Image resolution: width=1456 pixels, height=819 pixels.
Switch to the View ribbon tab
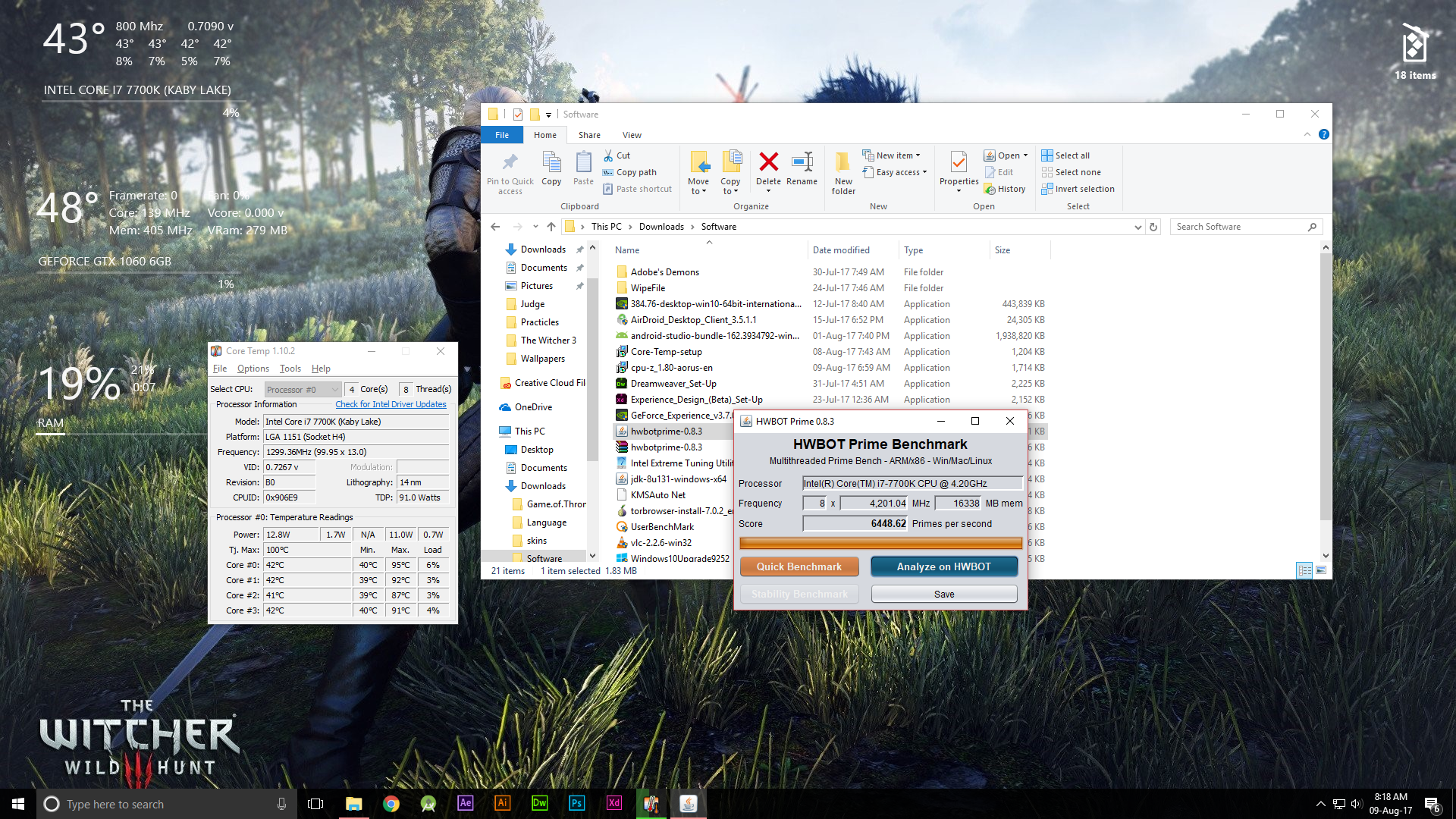632,135
